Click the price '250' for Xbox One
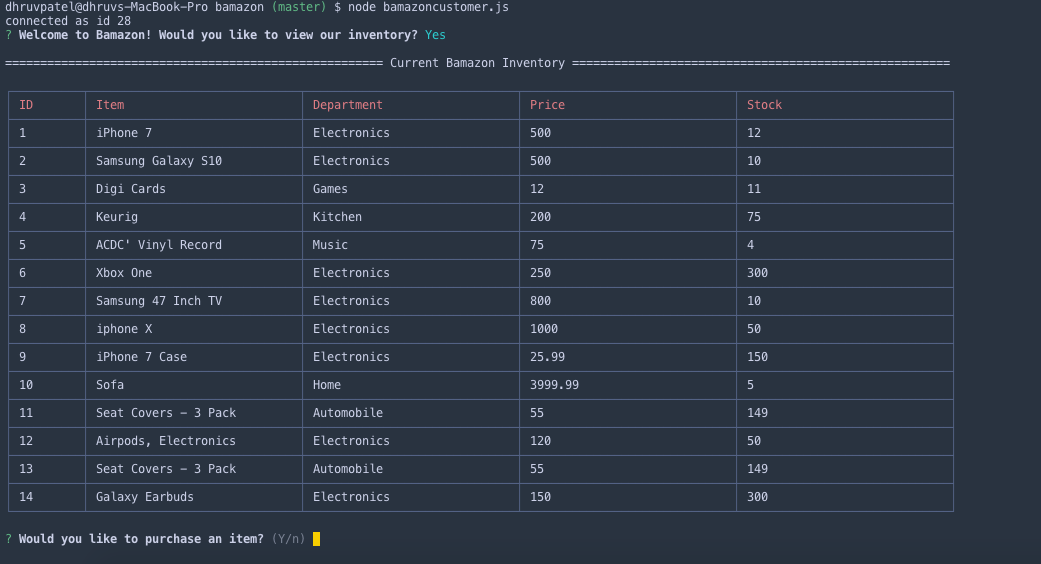Screen dimensions: 1041x564 [x=540, y=273]
